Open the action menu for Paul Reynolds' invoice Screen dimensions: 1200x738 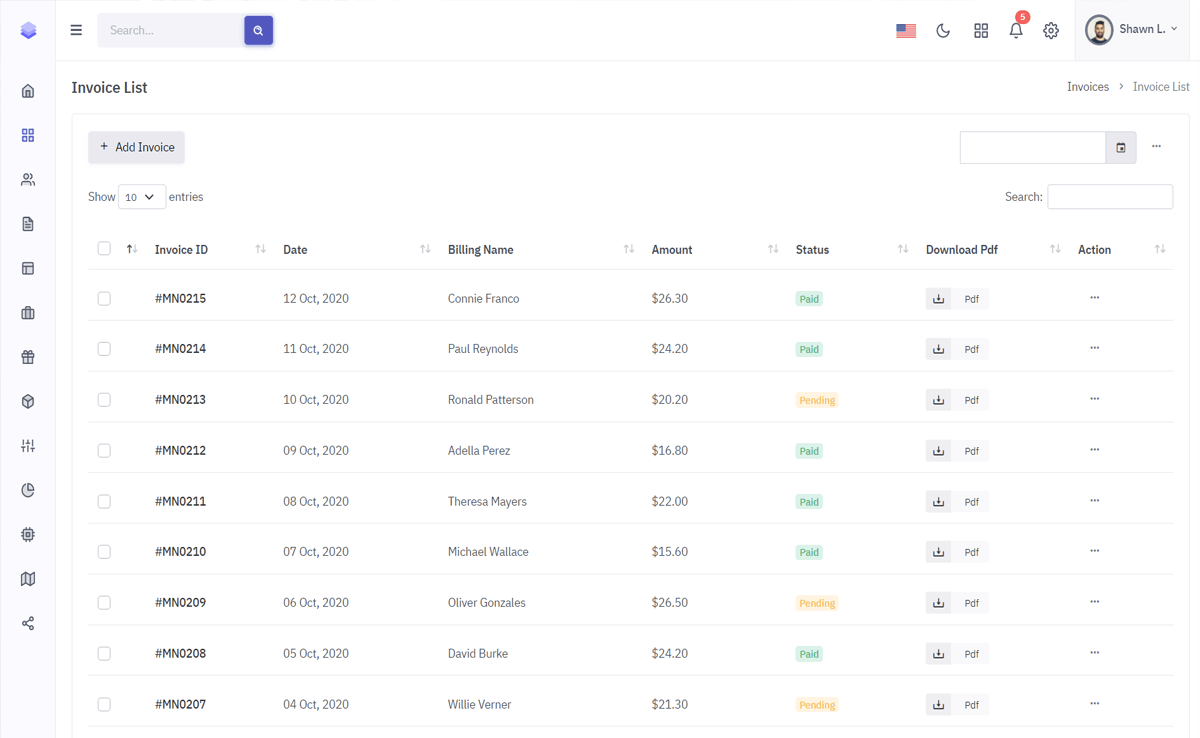[1094, 348]
